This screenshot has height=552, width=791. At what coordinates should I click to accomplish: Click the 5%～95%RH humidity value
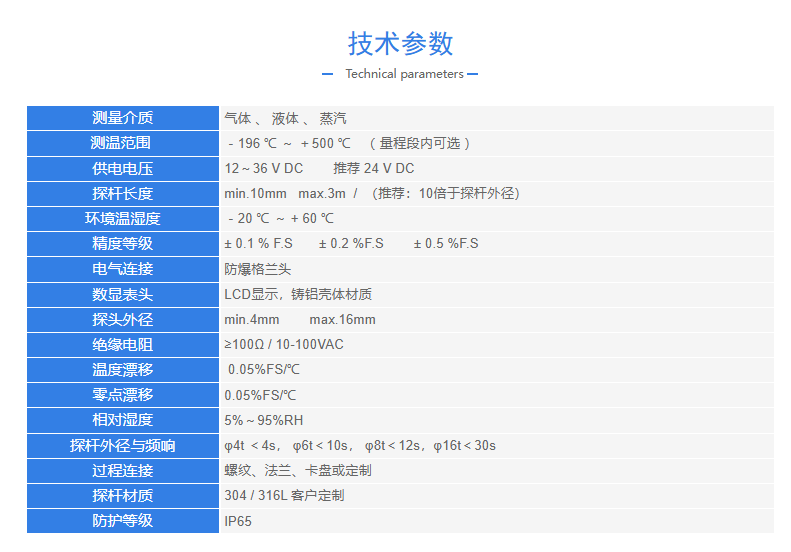click(x=264, y=420)
